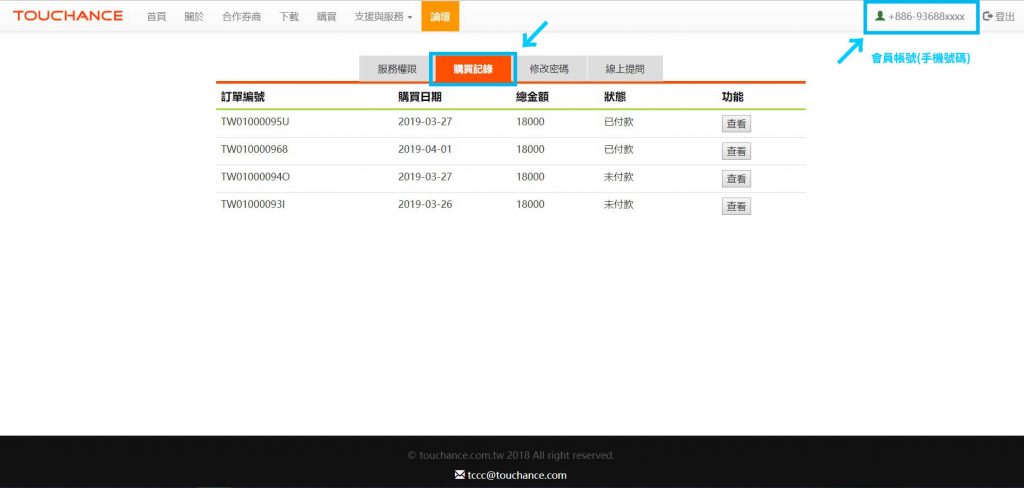Click the TOUCHANCE logo
This screenshot has height=488, width=1024.
coord(68,16)
